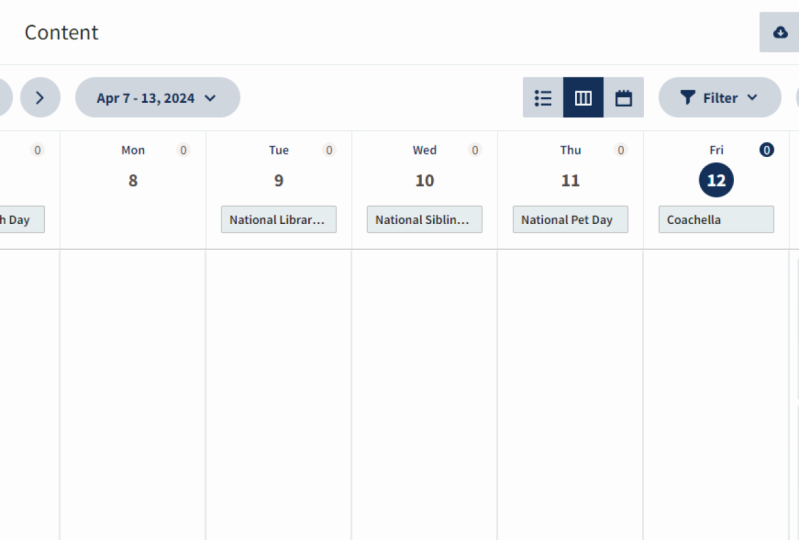Select Wednesday 10 date header

coord(424,180)
